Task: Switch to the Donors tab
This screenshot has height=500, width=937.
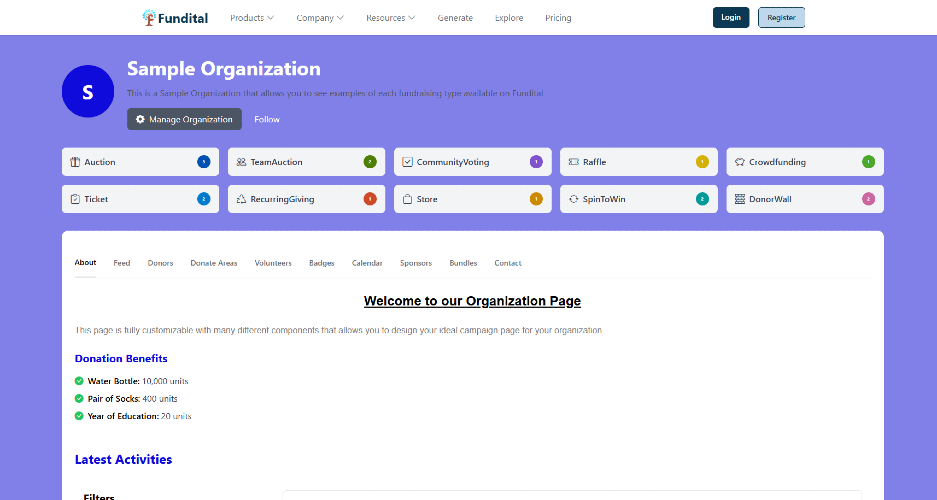Action: coord(160,263)
